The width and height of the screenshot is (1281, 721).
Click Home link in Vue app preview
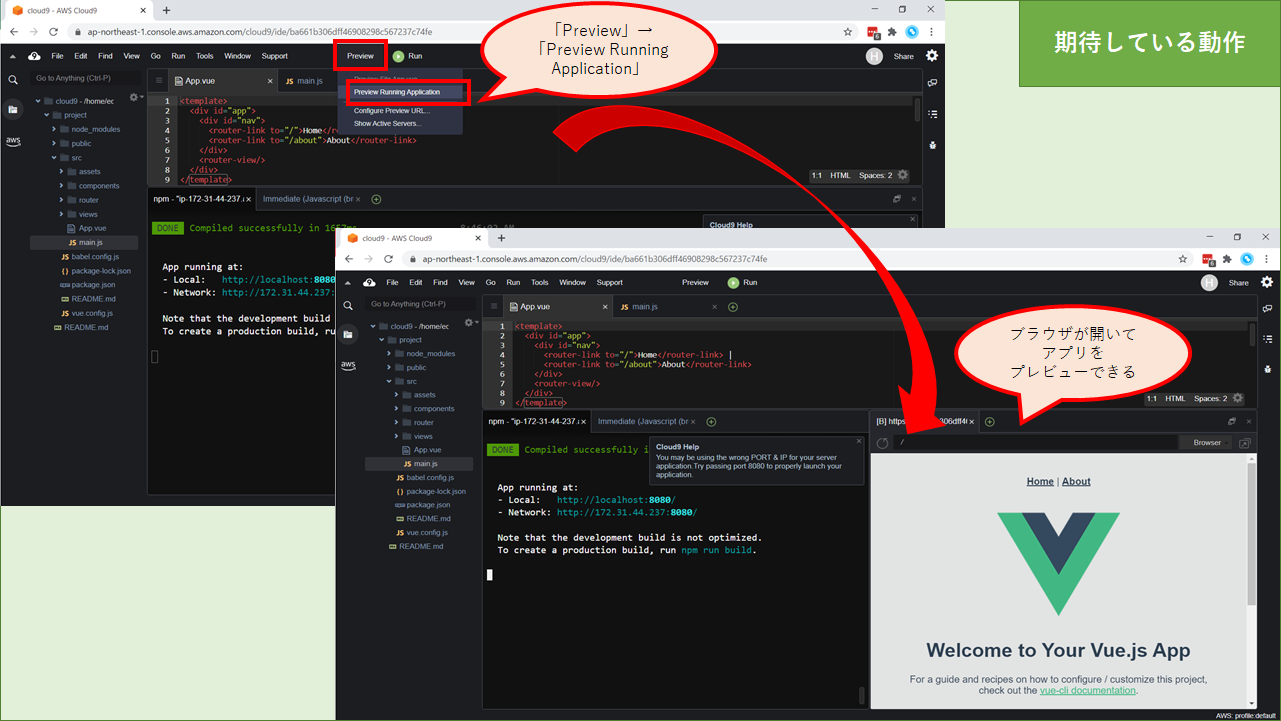click(x=1040, y=481)
